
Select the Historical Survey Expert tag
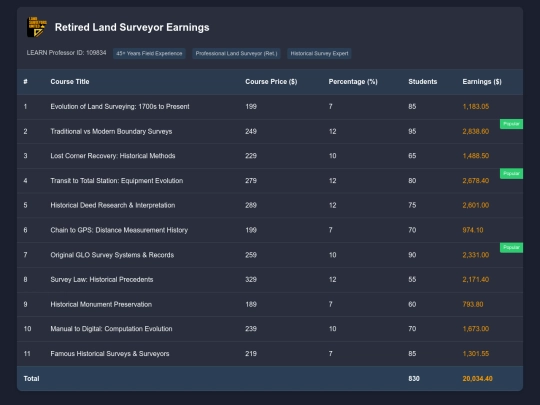(x=319, y=53)
